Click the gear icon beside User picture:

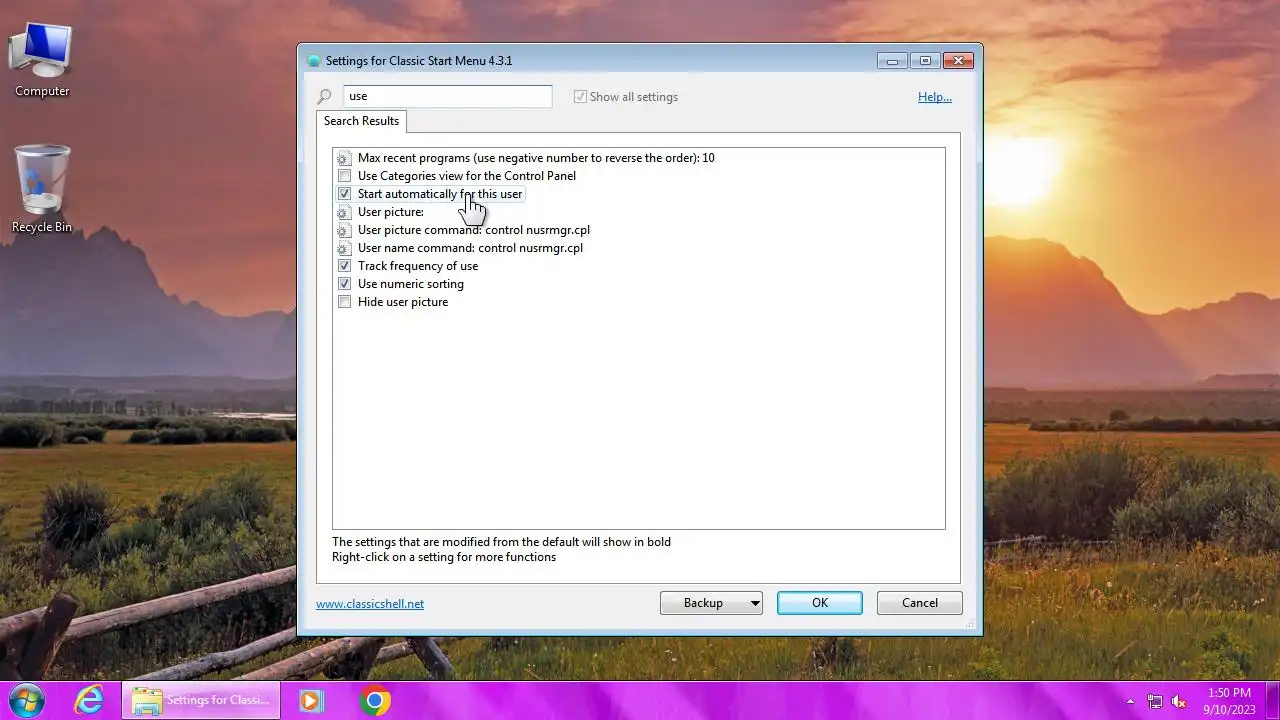[344, 212]
